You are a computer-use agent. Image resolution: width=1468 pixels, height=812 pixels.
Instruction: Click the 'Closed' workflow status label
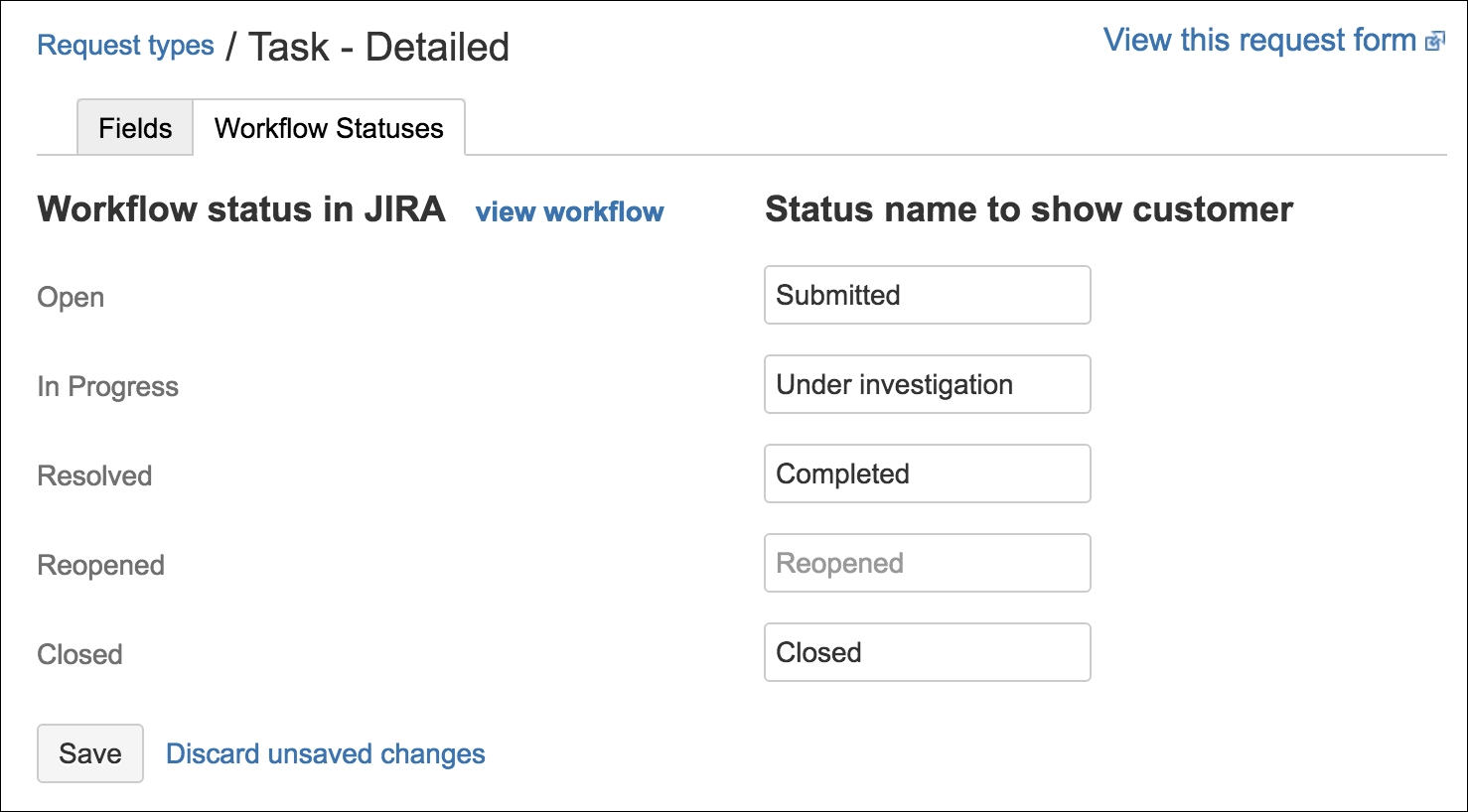[x=79, y=654]
